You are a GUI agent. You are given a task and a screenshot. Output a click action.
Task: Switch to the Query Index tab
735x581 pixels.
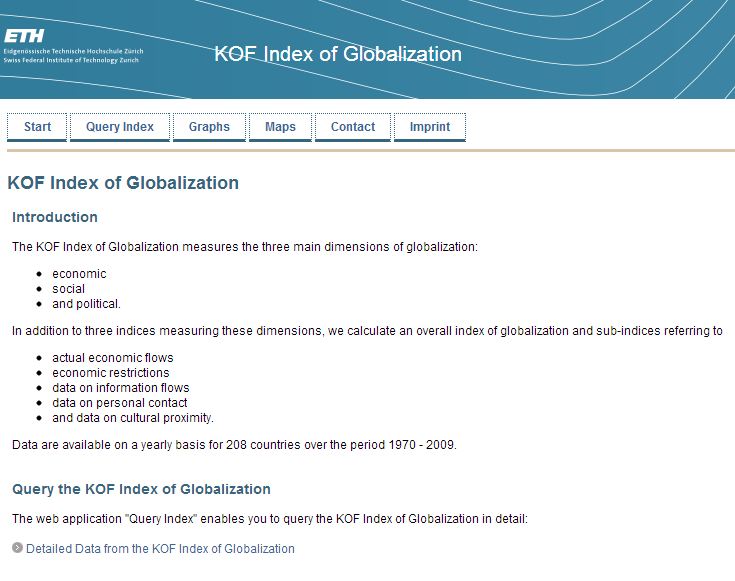click(120, 127)
